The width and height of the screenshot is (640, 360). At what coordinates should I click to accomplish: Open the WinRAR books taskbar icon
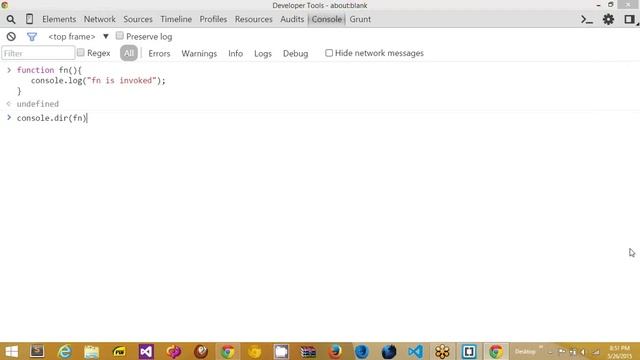click(x=308, y=351)
